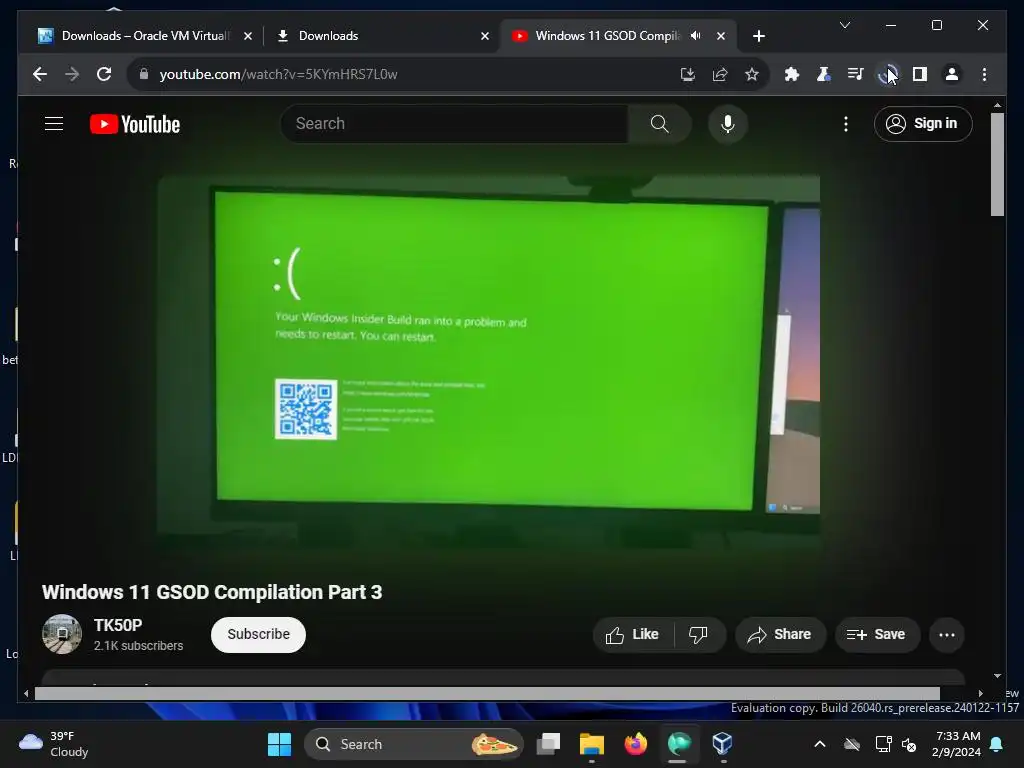The width and height of the screenshot is (1024, 768).
Task: Like the video
Action: pyautogui.click(x=632, y=635)
